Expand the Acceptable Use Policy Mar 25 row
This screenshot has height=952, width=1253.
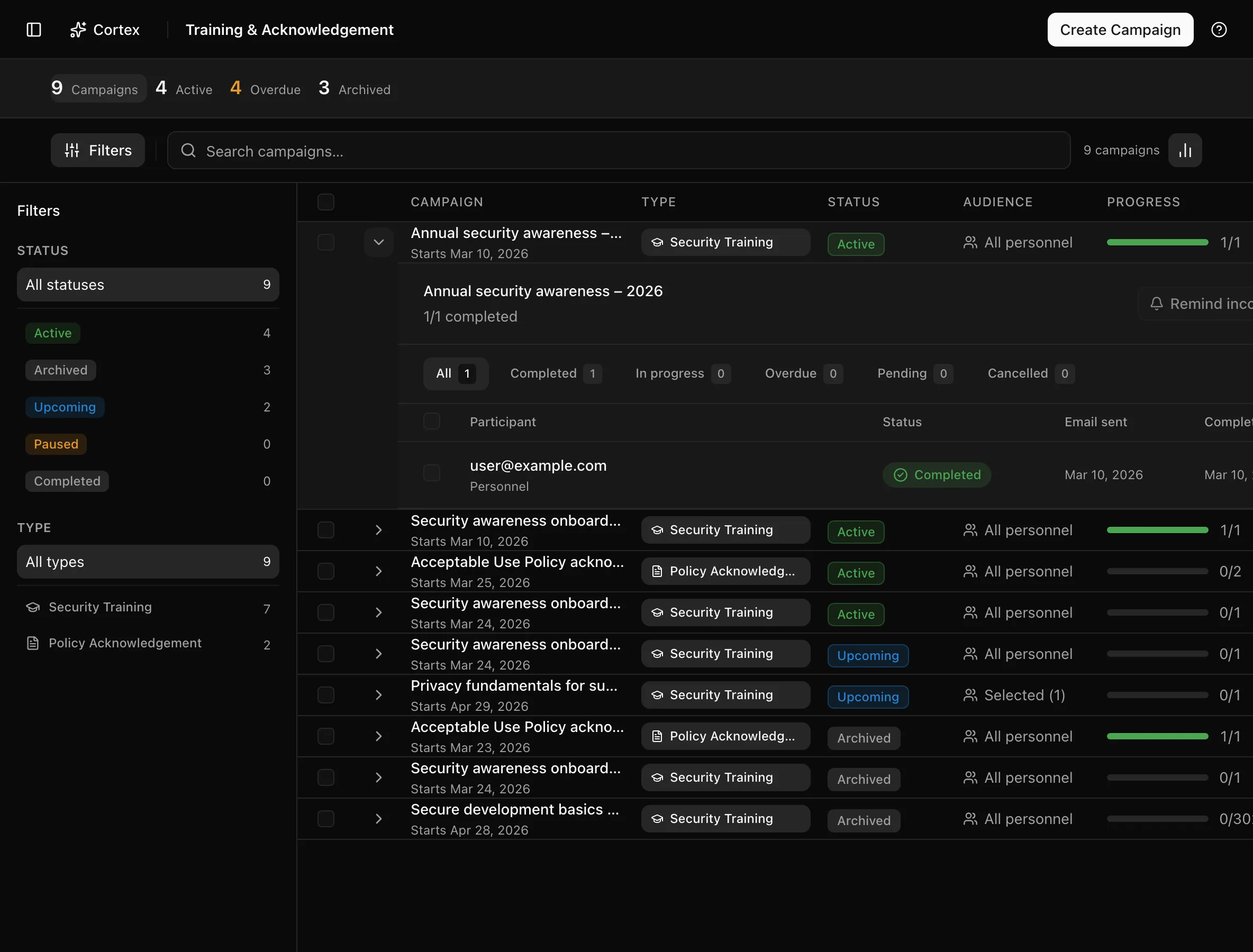[x=378, y=571]
